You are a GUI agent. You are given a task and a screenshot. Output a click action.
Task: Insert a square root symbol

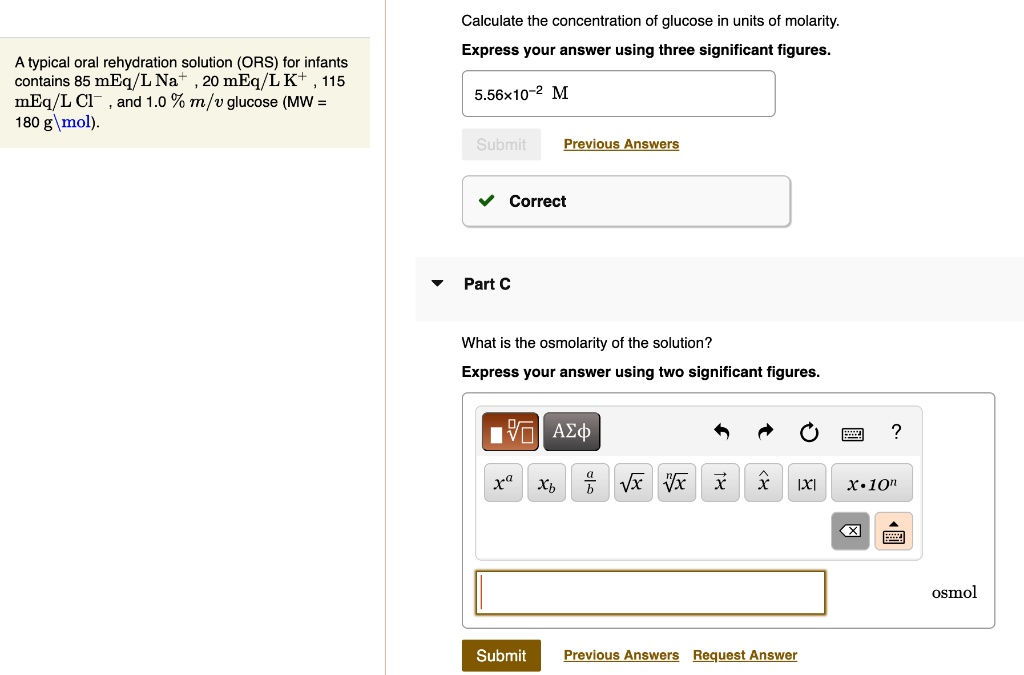click(x=633, y=482)
